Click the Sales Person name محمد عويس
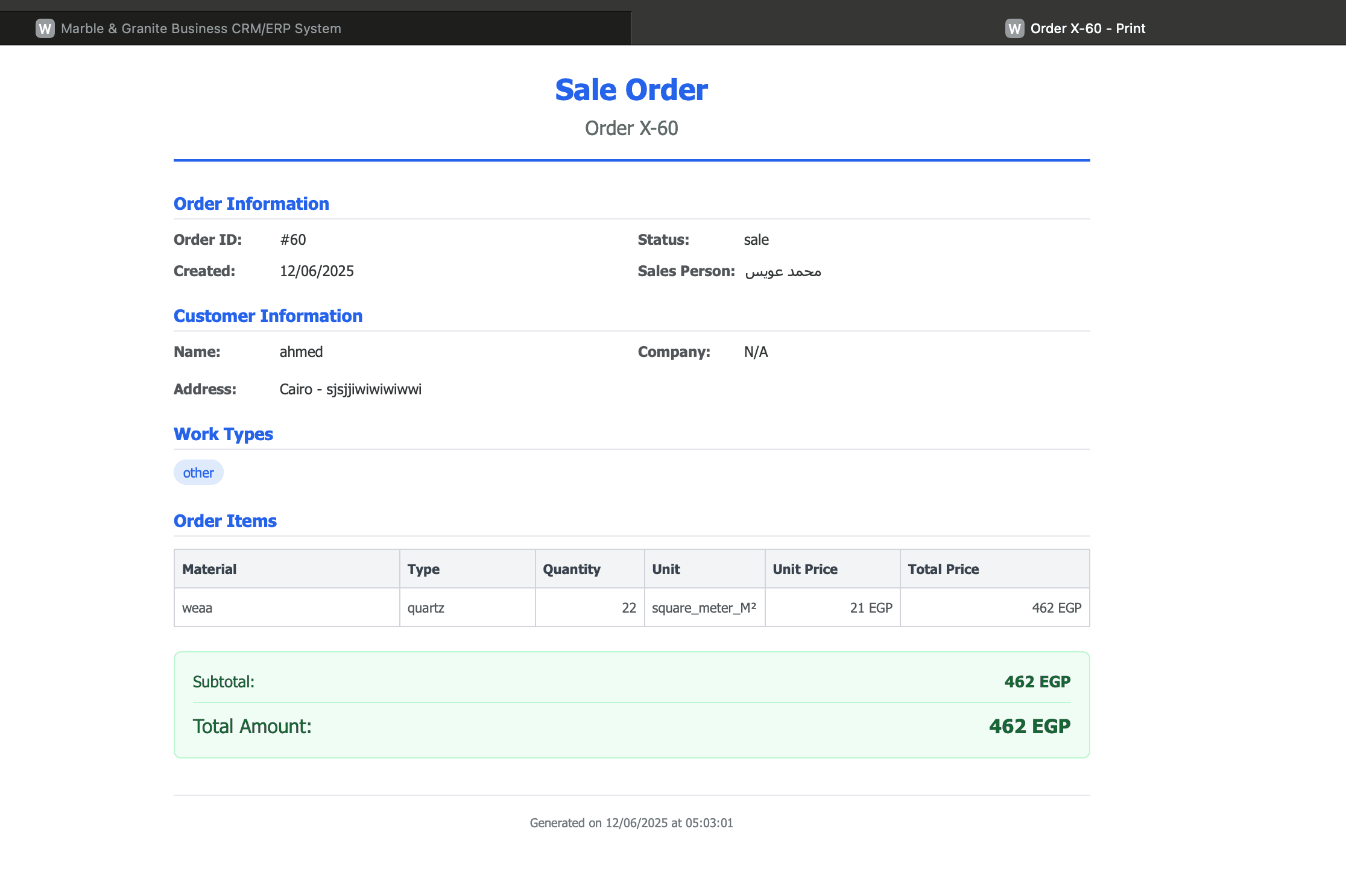The height and width of the screenshot is (896, 1346). click(x=783, y=271)
